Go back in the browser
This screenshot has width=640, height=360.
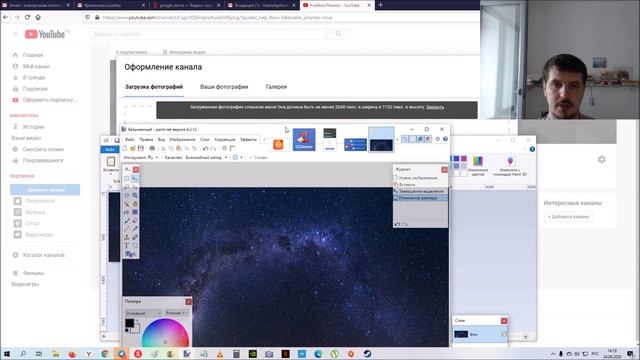(6, 17)
